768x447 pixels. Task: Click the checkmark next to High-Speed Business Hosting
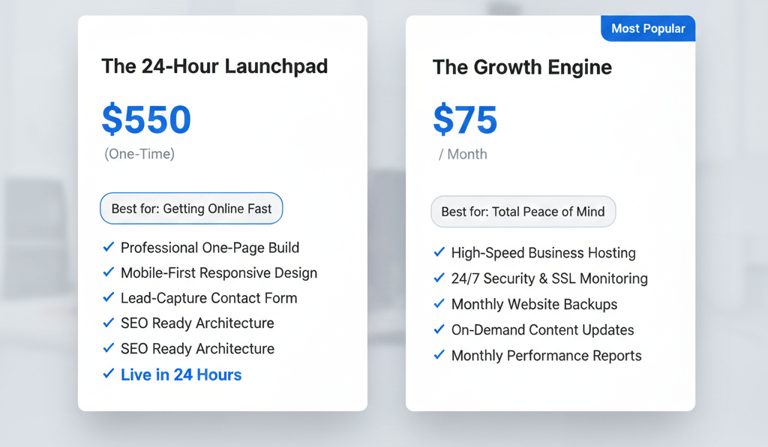coord(438,253)
